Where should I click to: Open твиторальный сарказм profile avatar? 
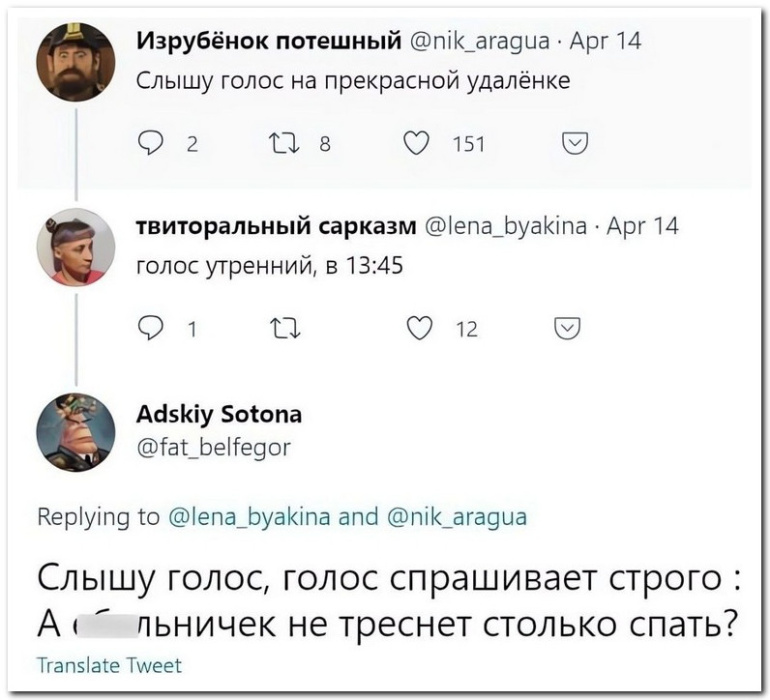(75, 246)
